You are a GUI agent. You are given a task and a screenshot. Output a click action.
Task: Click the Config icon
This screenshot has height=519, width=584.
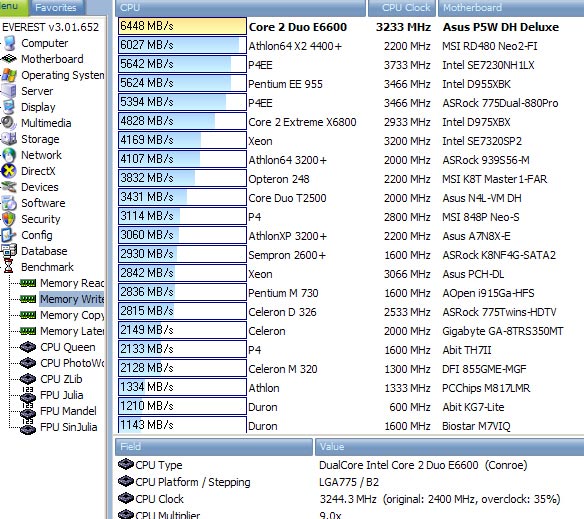[x=9, y=235]
